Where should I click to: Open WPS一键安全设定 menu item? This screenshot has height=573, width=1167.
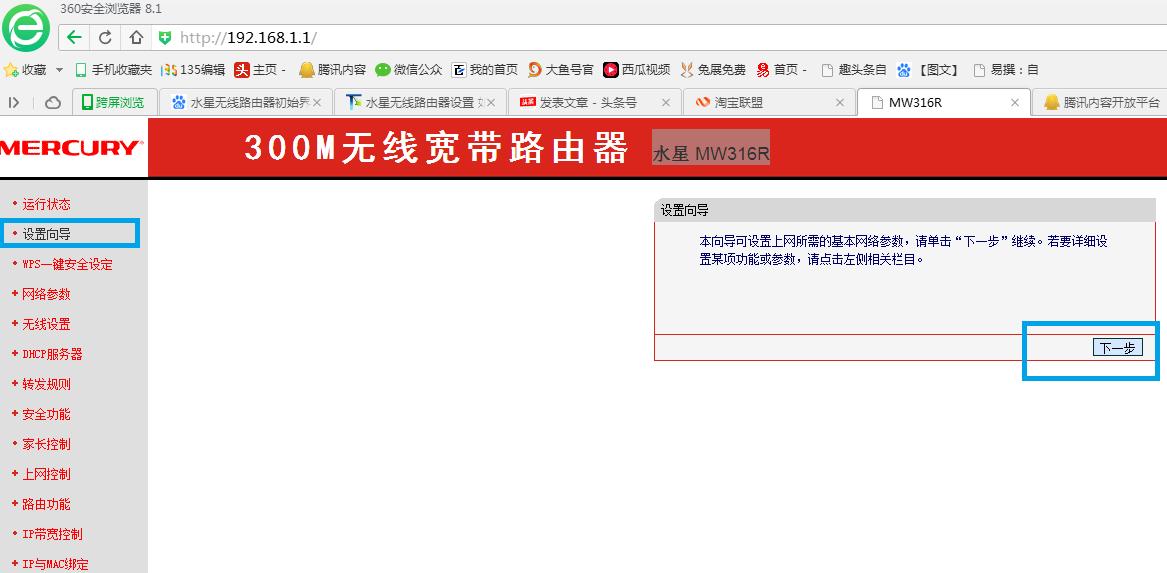[x=67, y=264]
